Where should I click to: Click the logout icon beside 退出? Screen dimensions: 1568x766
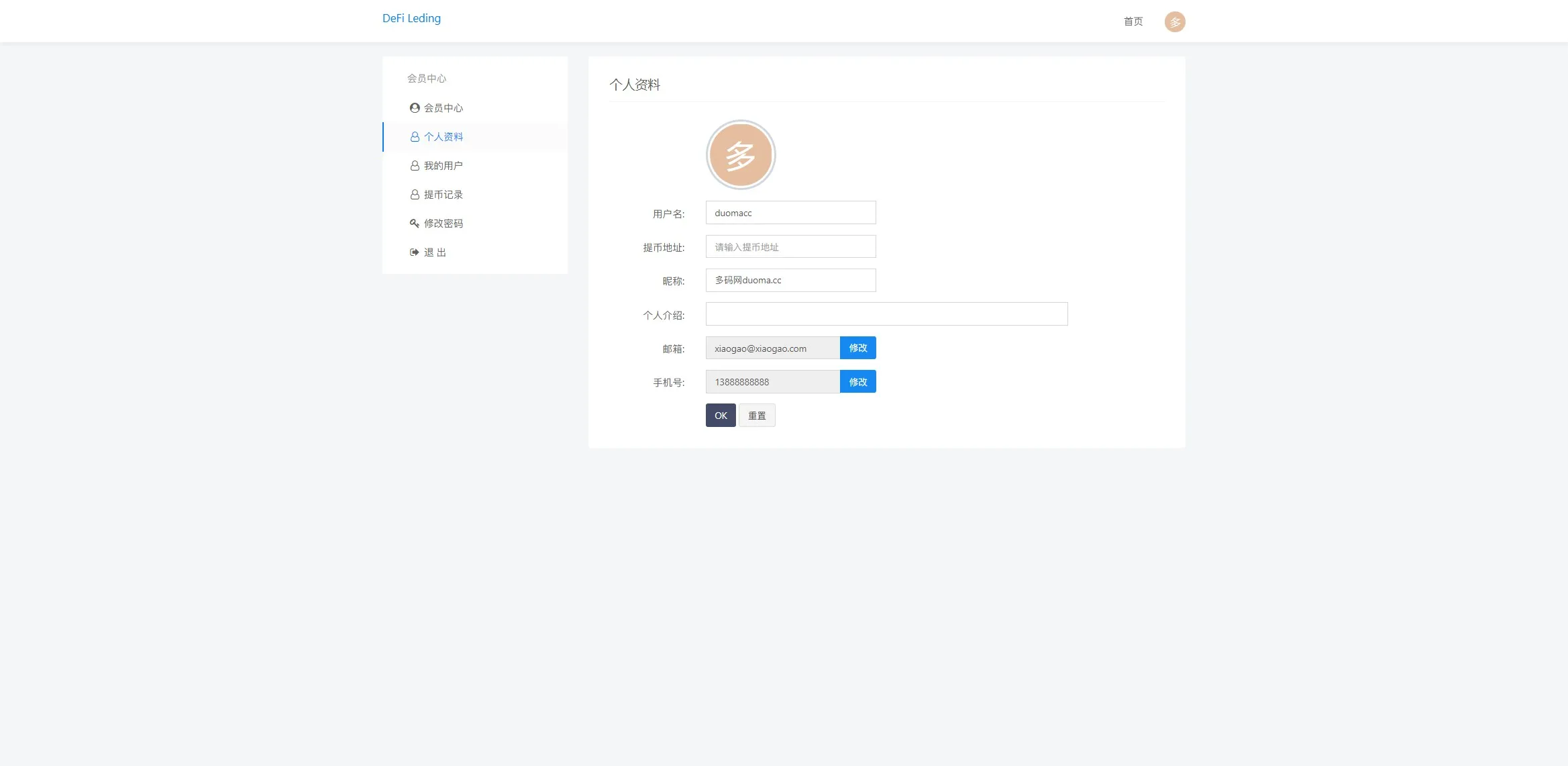(415, 252)
